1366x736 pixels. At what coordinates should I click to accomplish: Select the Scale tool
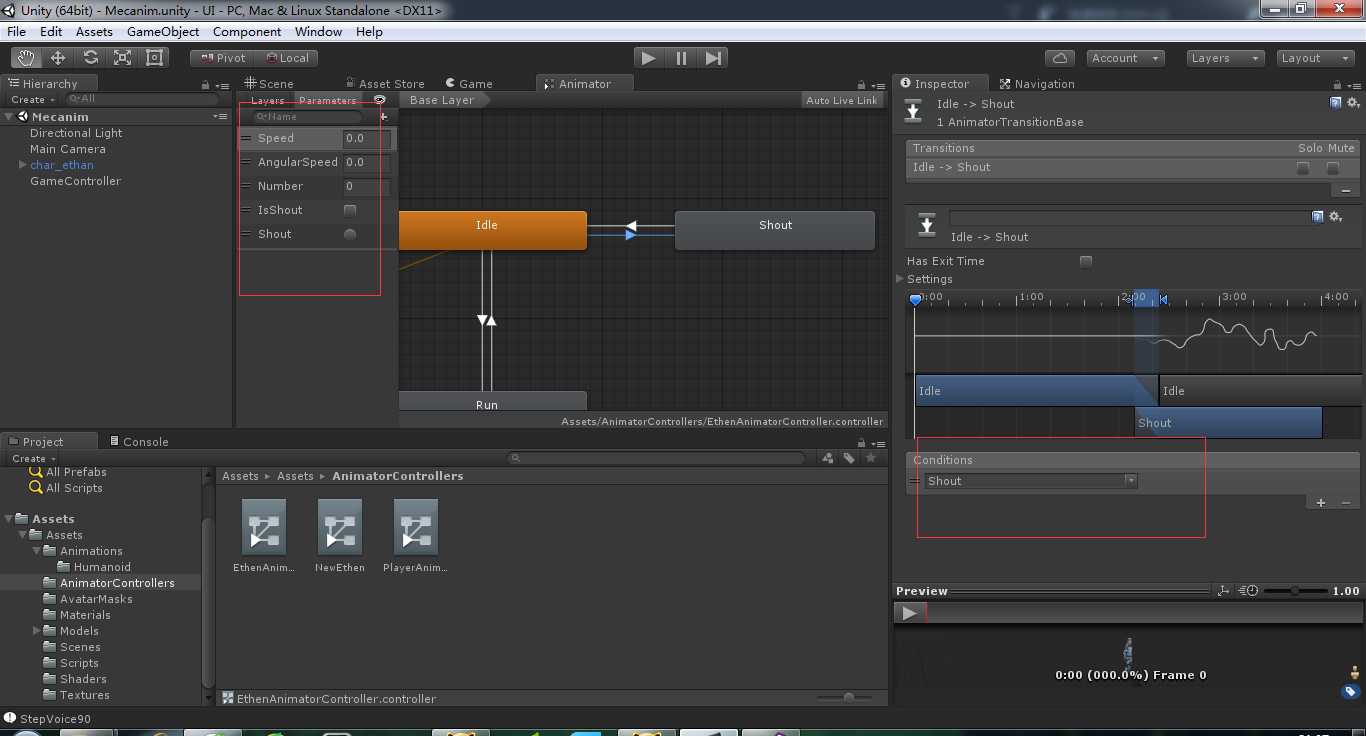(122, 58)
